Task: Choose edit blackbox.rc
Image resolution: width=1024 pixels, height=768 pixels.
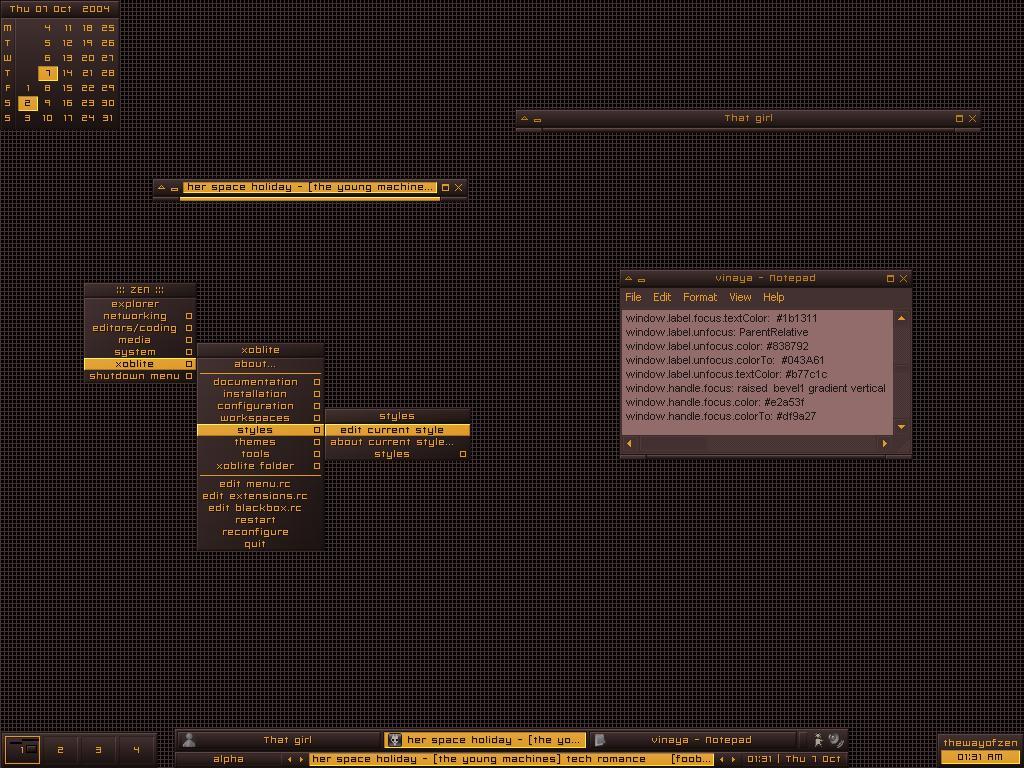Action: coord(261,508)
